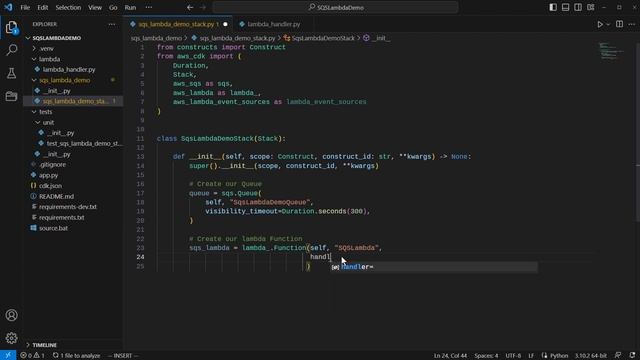Open the remote window status icon
The width and height of the screenshot is (640, 360).
[8, 356]
